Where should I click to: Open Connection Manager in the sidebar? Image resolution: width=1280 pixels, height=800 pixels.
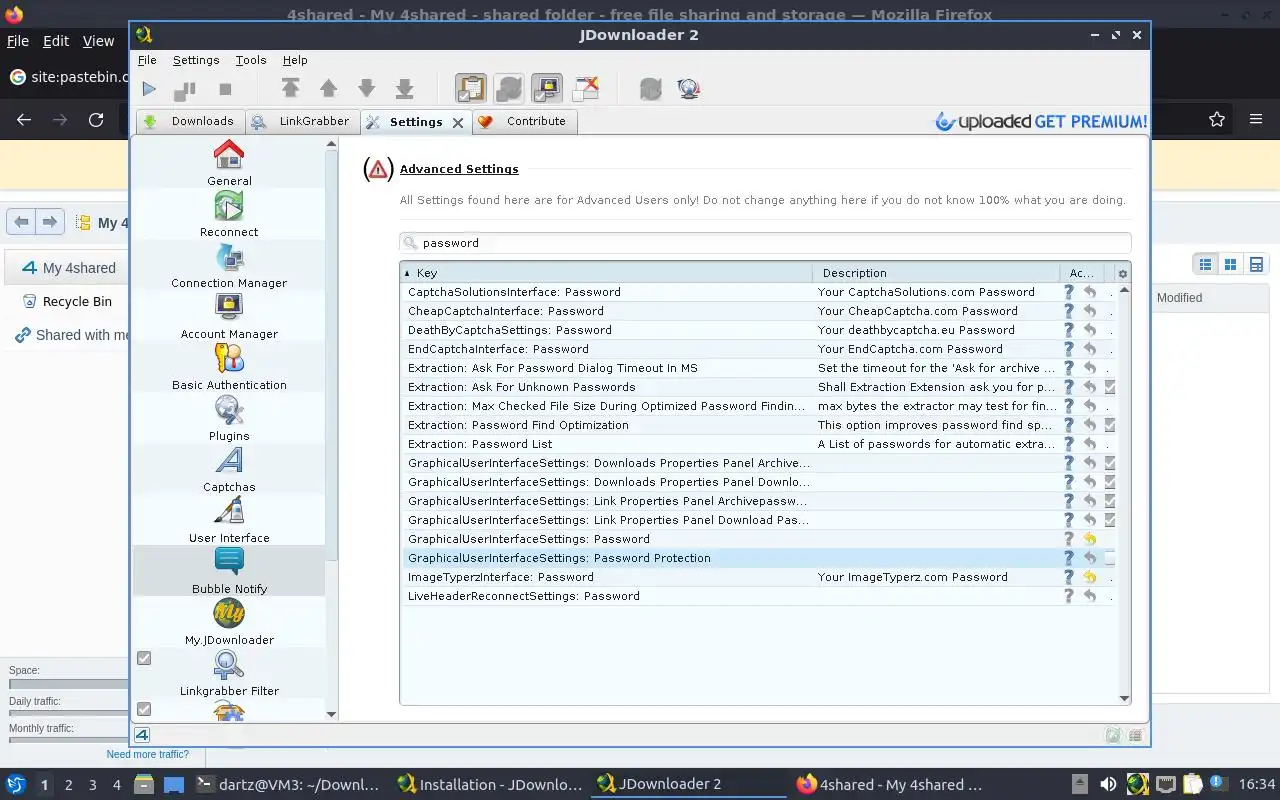pyautogui.click(x=229, y=266)
